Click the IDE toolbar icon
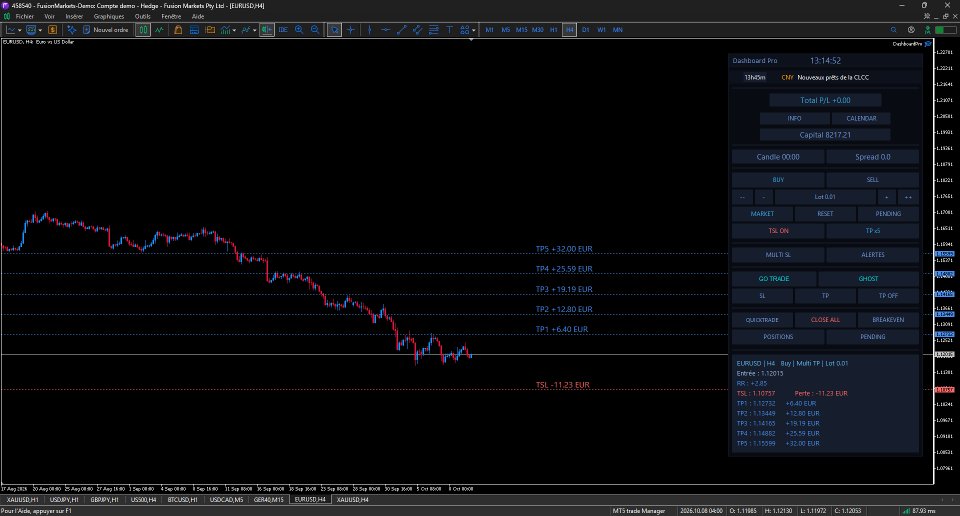The width and height of the screenshot is (960, 516). 283,29
